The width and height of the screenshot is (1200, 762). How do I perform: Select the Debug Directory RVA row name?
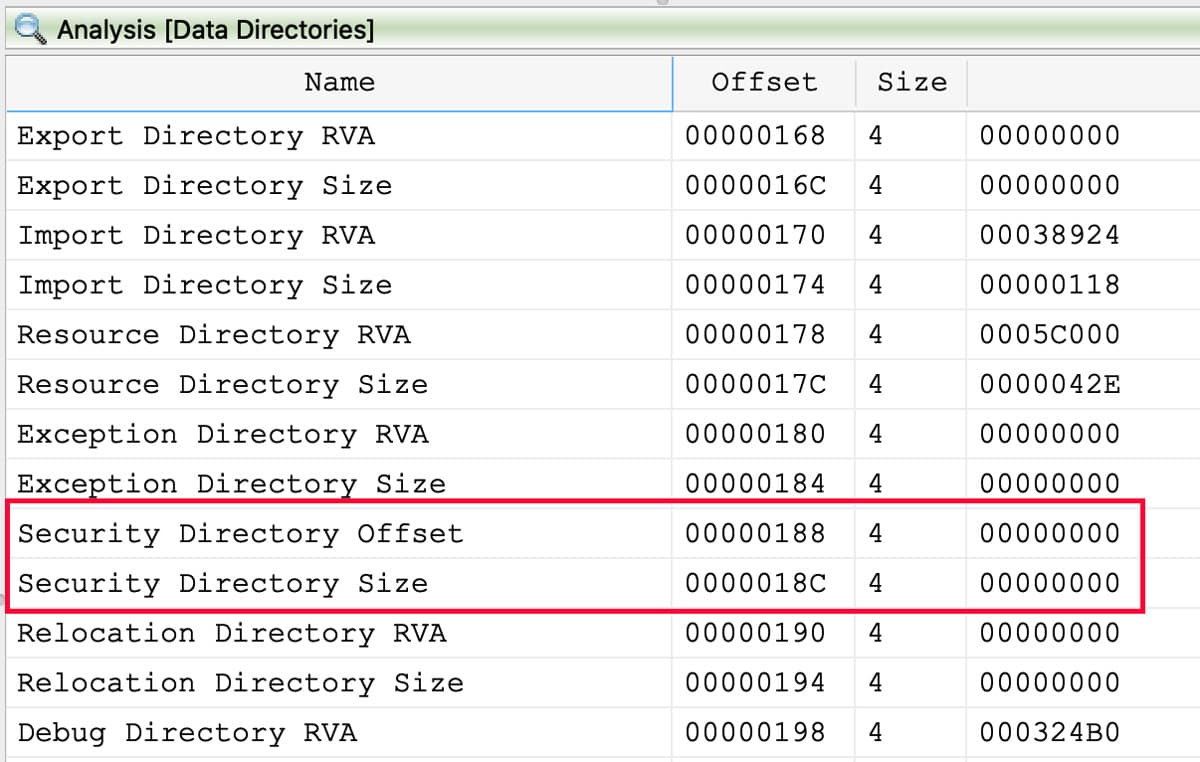pos(187,733)
